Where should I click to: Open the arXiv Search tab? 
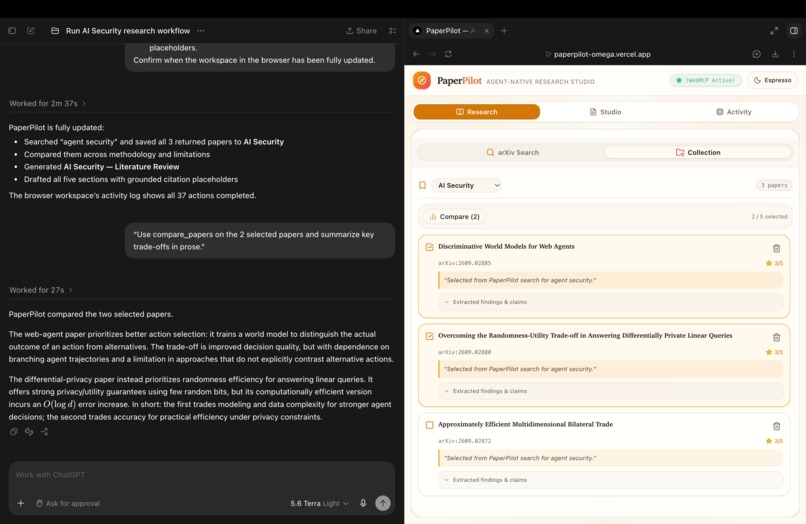(512, 152)
